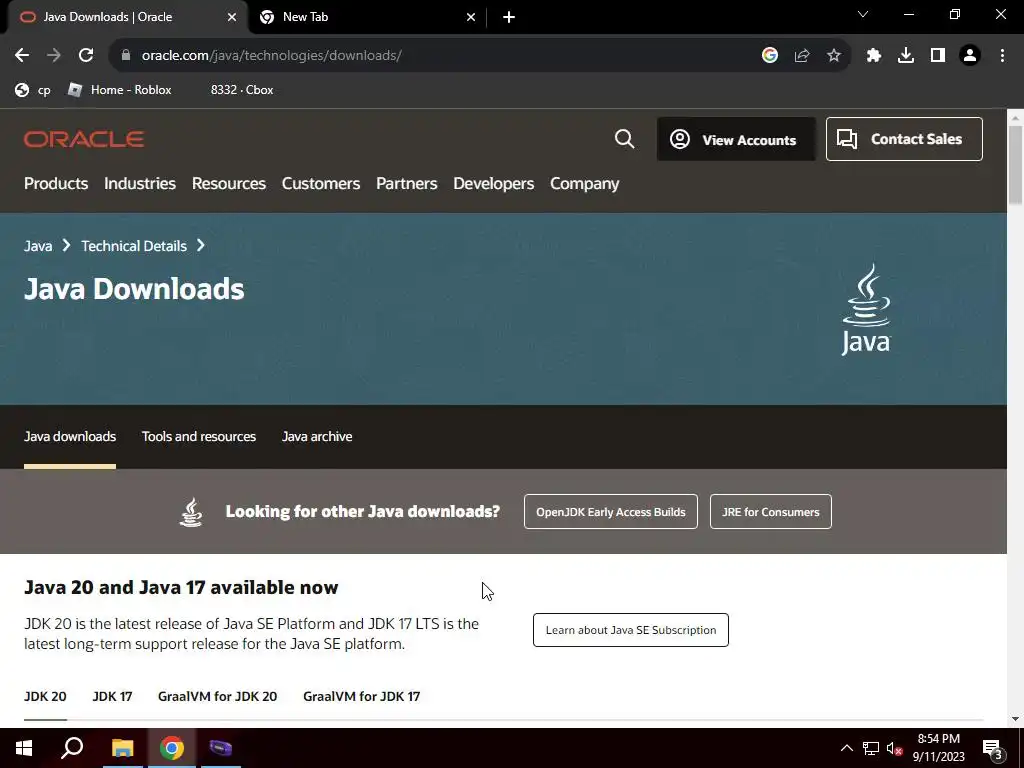
Task: Click the lock icon in address bar
Action: pyautogui.click(x=126, y=56)
